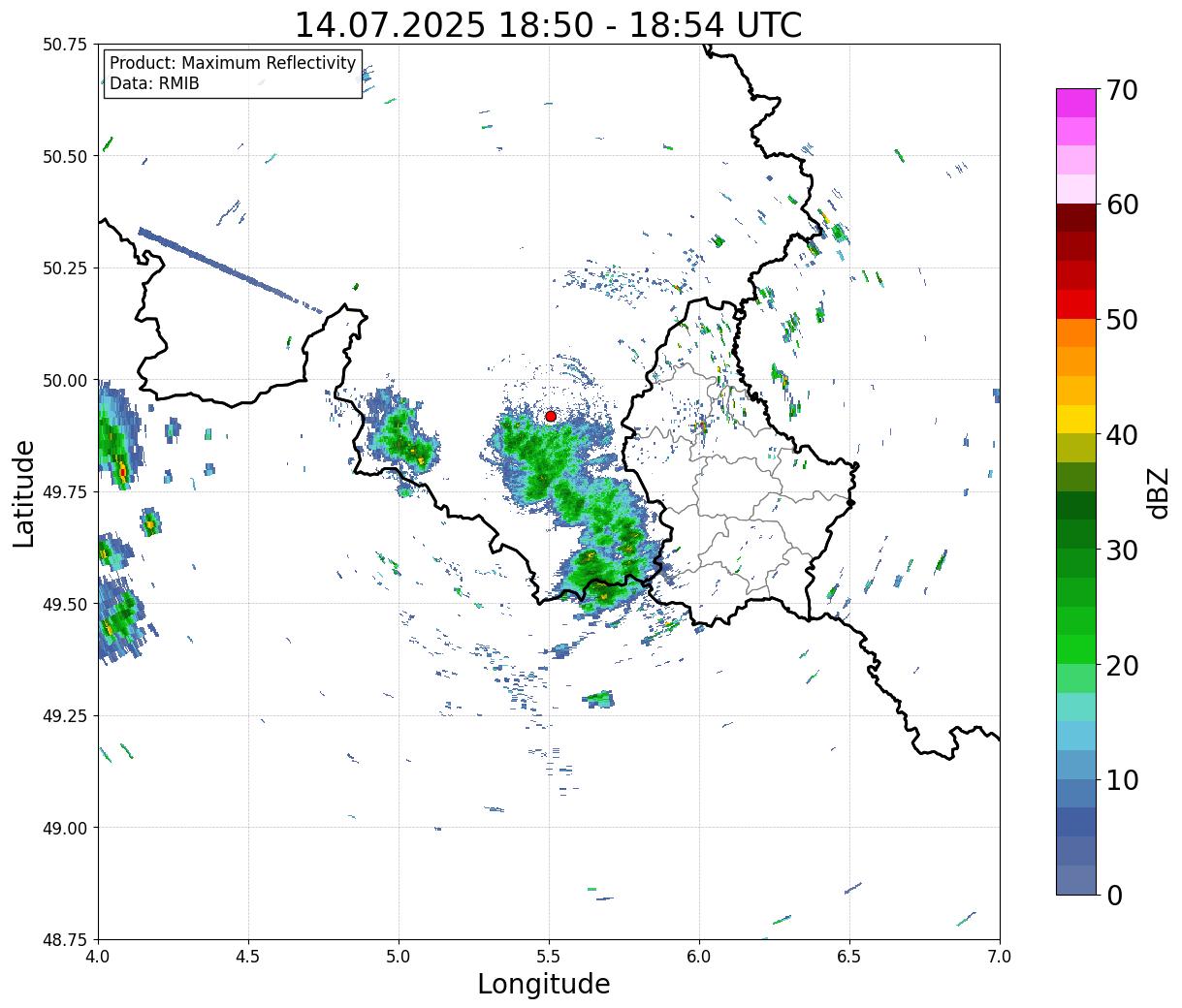The image size is (1182, 1008).
Task: Click the colorbar tick label 0
Action: (1113, 896)
